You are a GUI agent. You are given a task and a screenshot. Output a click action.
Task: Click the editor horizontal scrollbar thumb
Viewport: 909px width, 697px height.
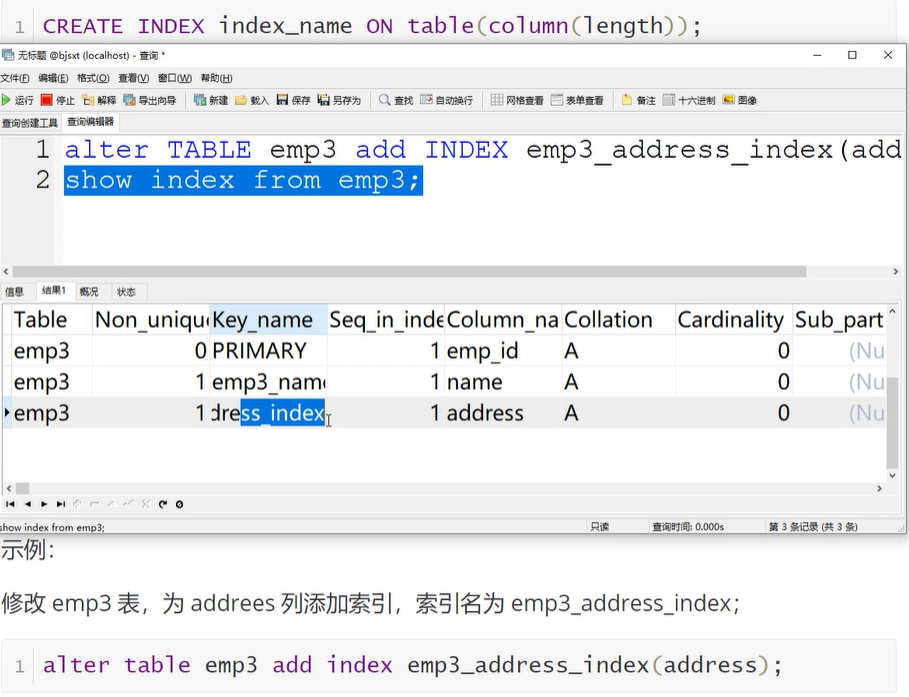[x=409, y=271]
